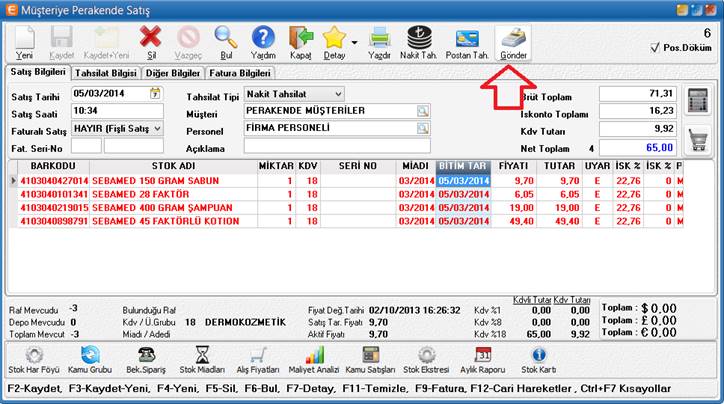Open the Fatura Bilgileri tab
The width and height of the screenshot is (724, 404).
click(239, 73)
